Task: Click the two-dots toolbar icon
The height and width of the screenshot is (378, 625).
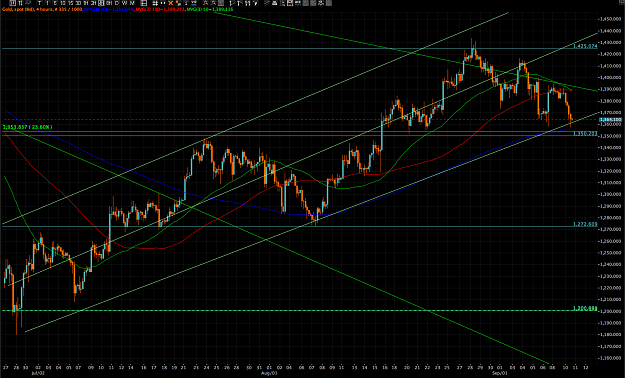Action: pyautogui.click(x=163, y=3)
